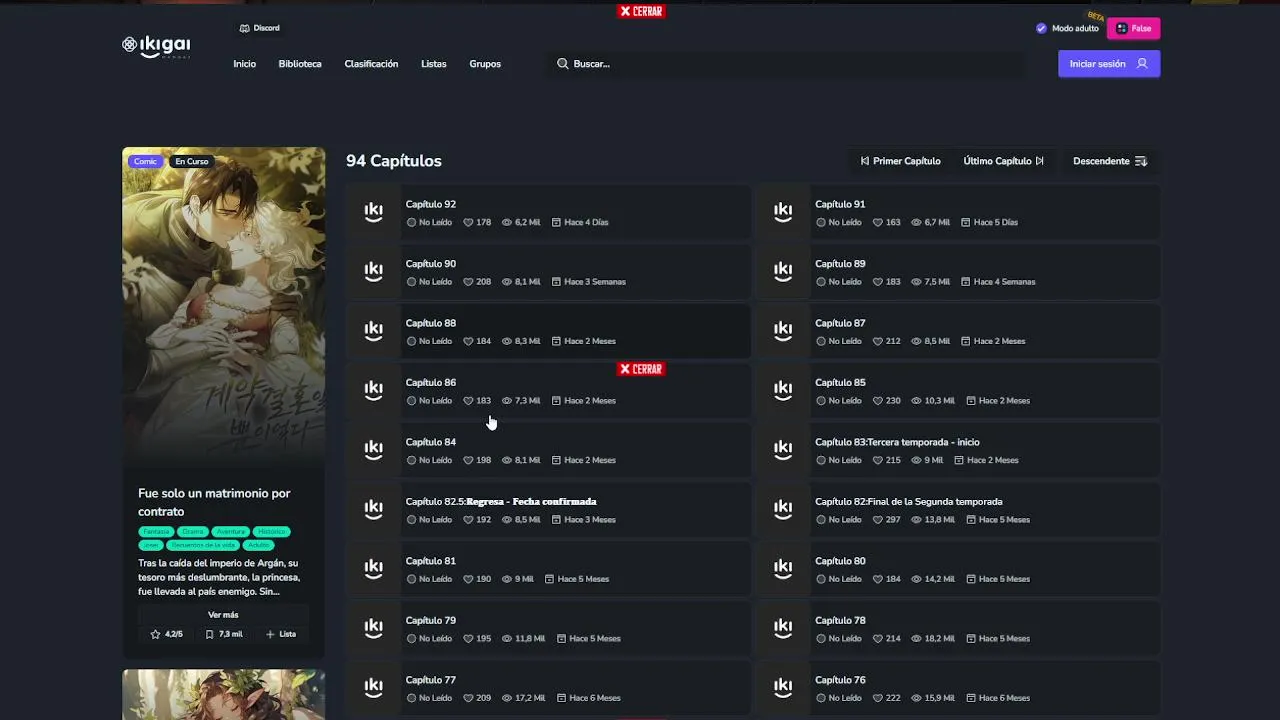Viewport: 1280px width, 720px height.
Task: Add to Lista with plus button
Action: (x=281, y=634)
